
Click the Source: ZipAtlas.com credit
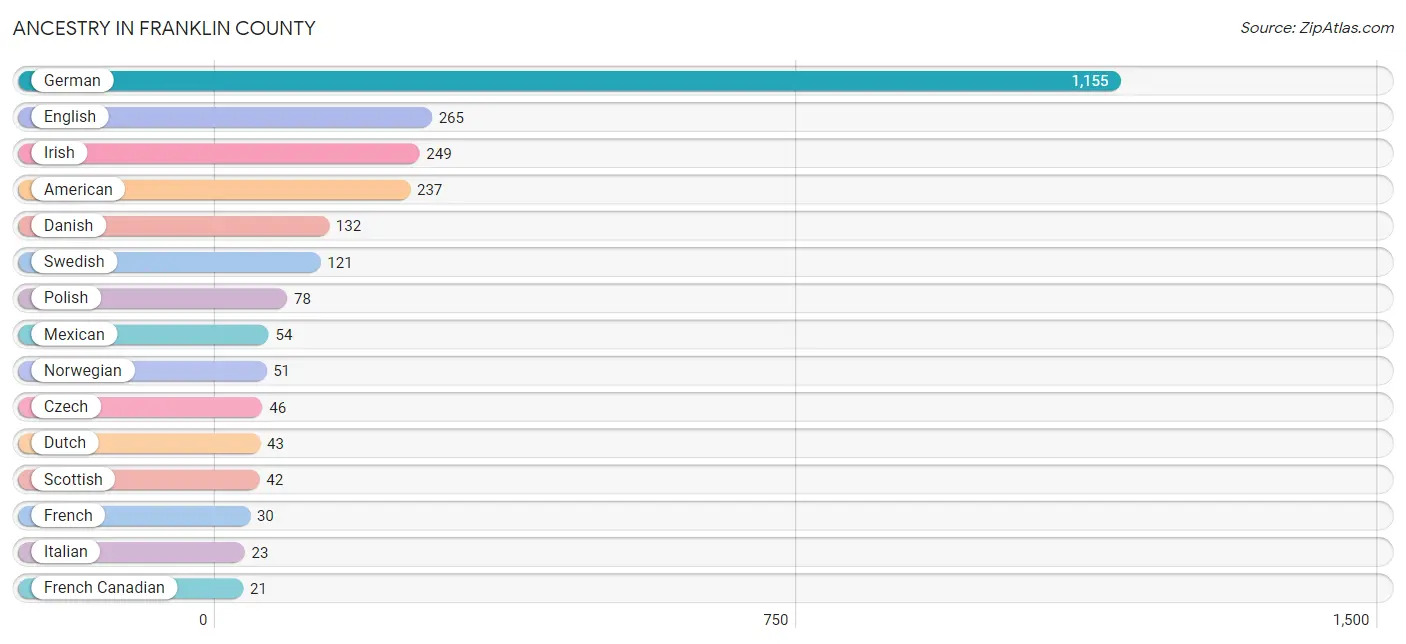tap(1317, 28)
